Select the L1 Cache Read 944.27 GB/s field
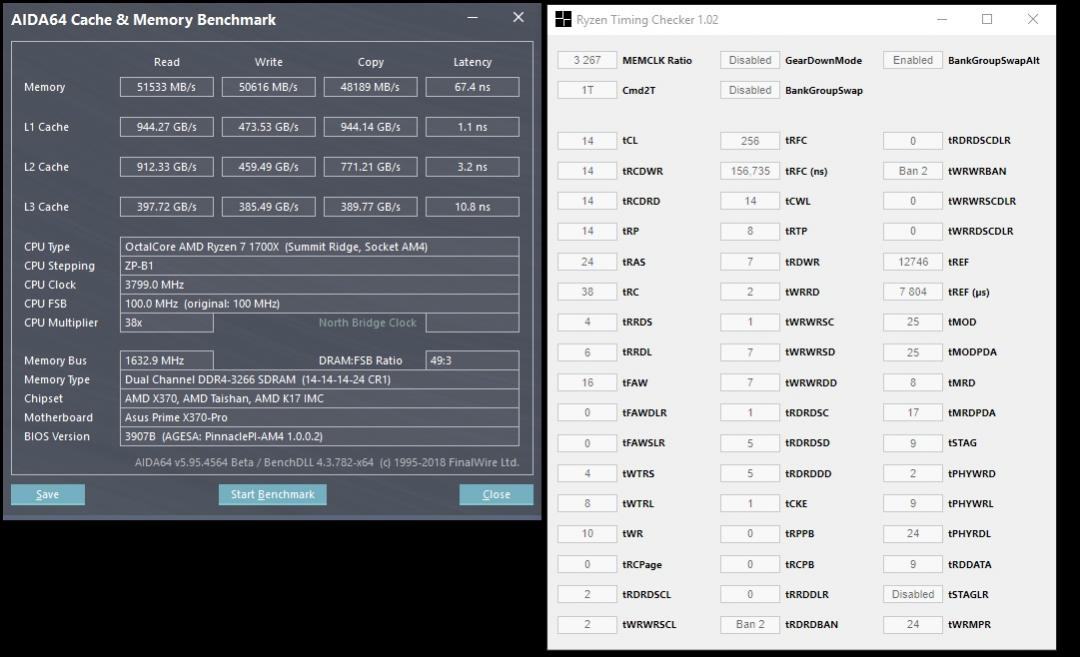Viewport: 1080px width, 657px height. tap(167, 127)
